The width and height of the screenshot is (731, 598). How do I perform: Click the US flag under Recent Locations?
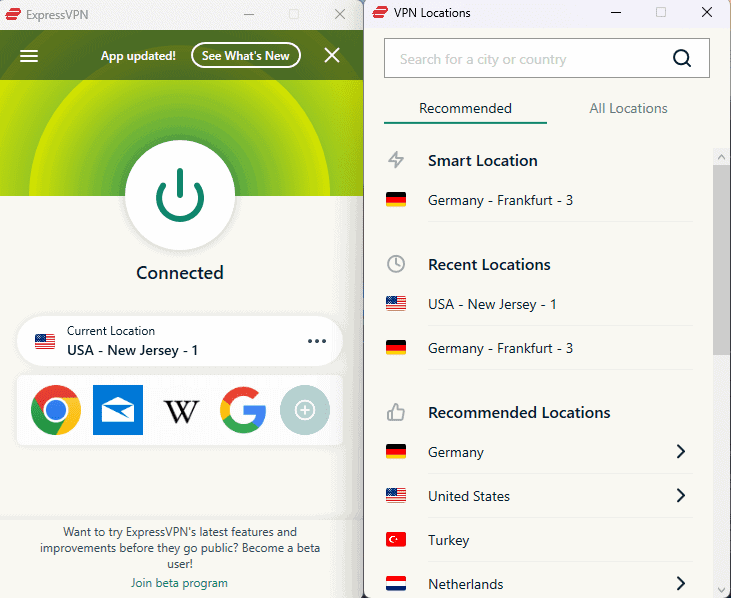pyautogui.click(x=396, y=303)
